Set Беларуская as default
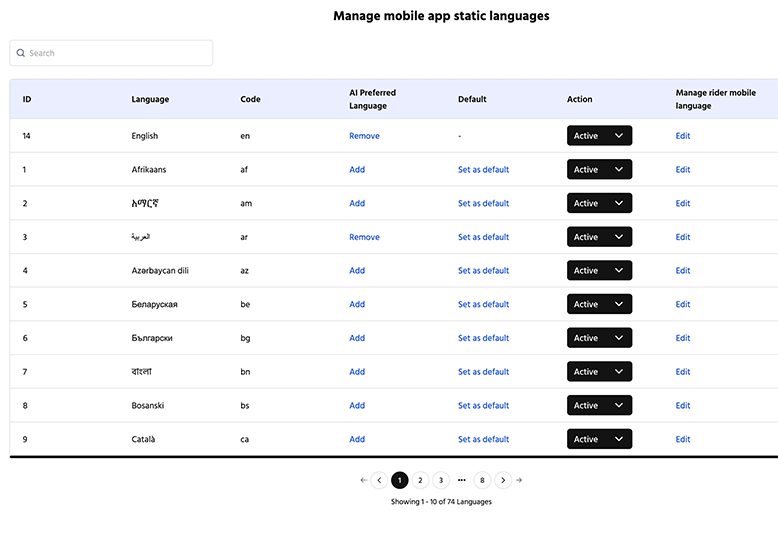The image size is (778, 534). tap(483, 304)
